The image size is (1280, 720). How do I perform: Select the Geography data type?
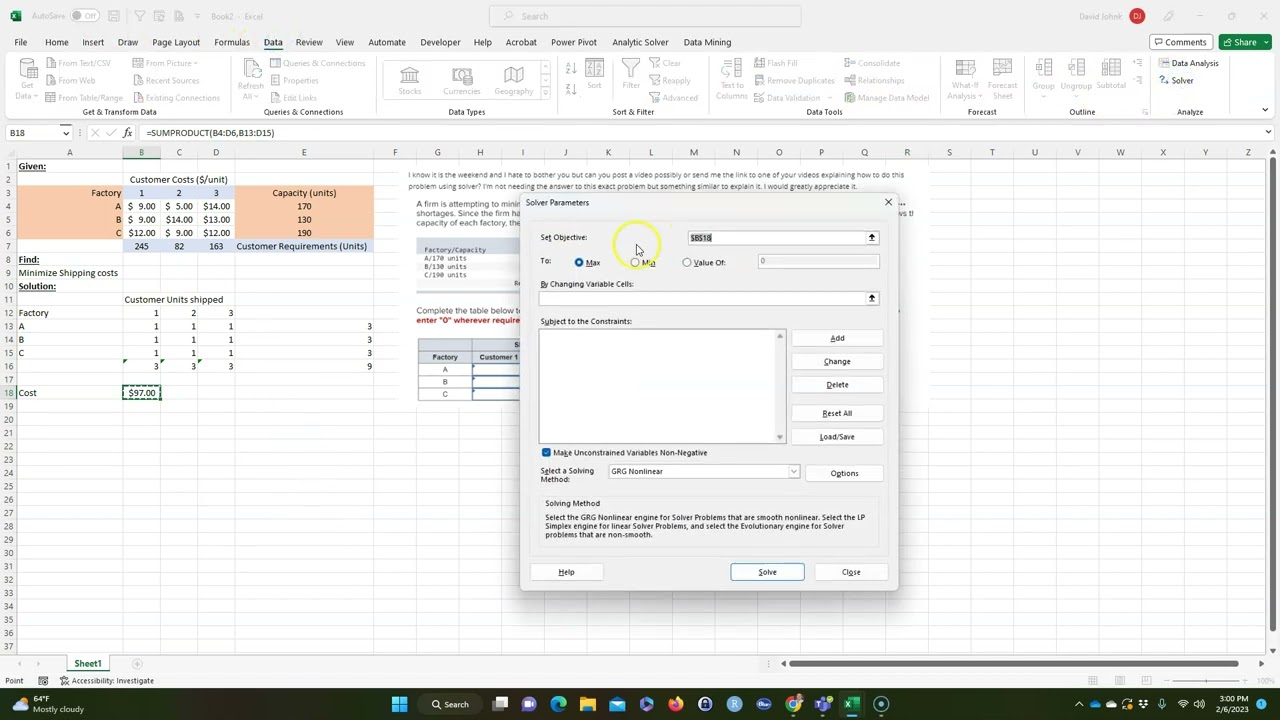pos(514,81)
